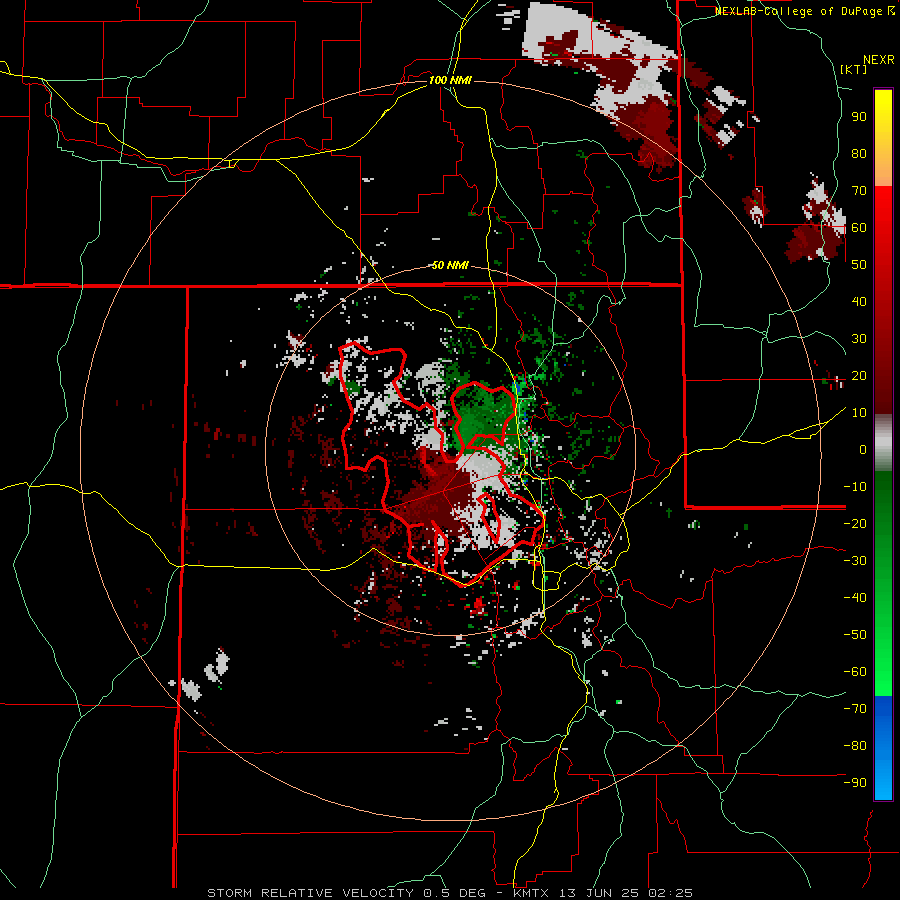Click the -80 value on velocity scale

[x=855, y=746]
